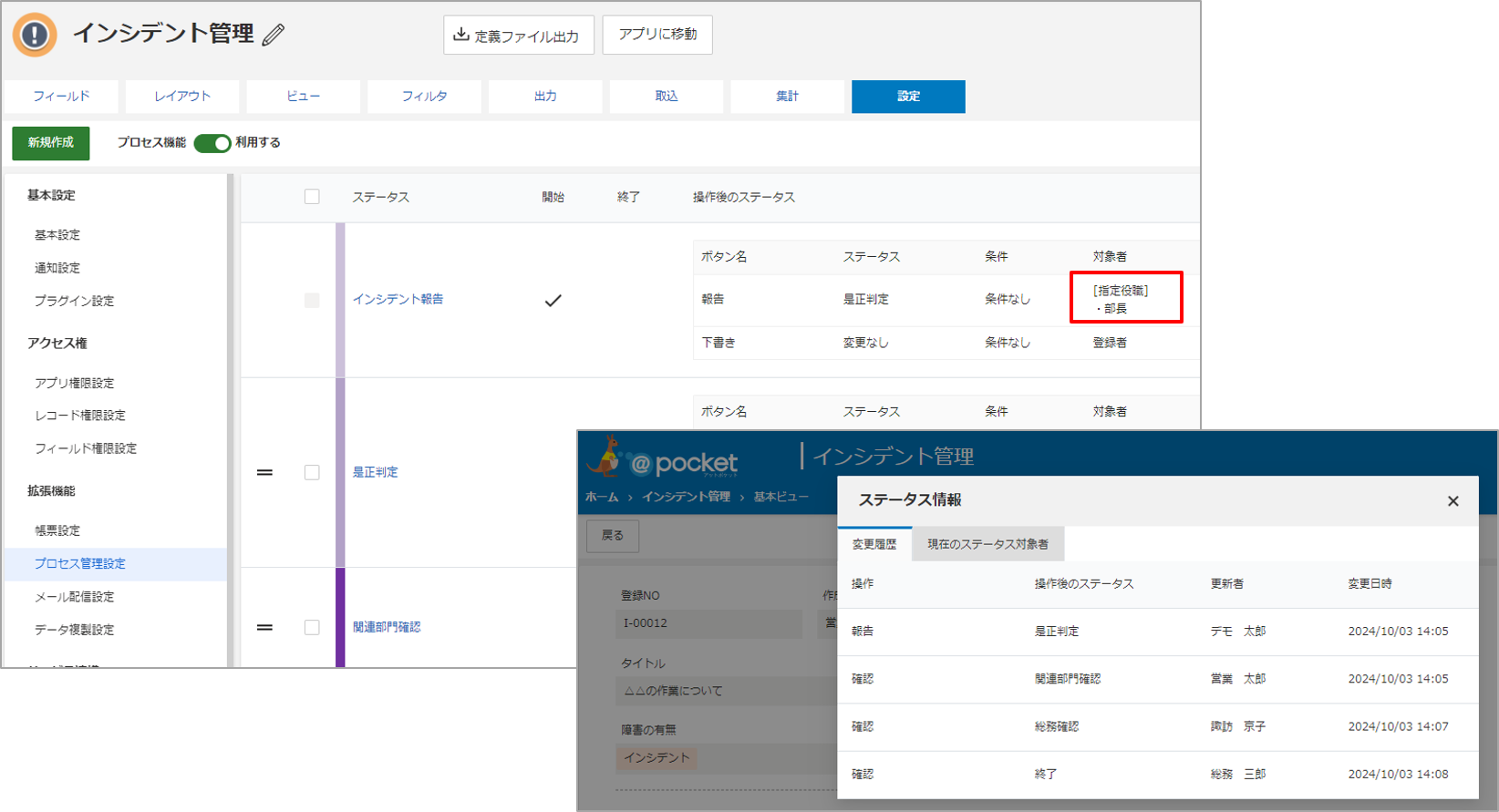
Task: Click the 終了 status cell in dialog
Action: pos(1046,774)
